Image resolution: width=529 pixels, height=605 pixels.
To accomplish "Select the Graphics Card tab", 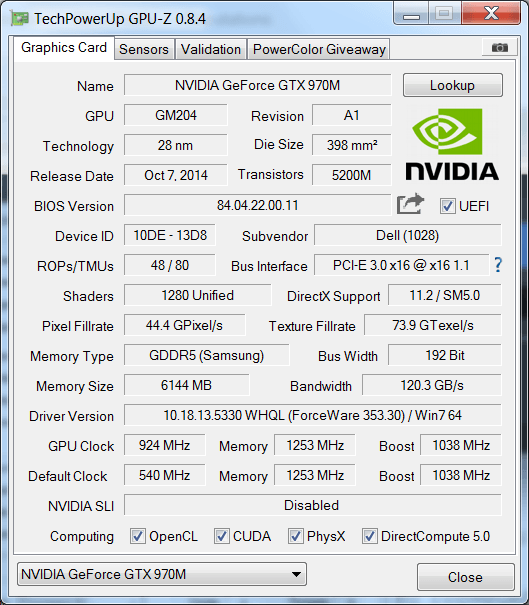I will click(x=64, y=48).
